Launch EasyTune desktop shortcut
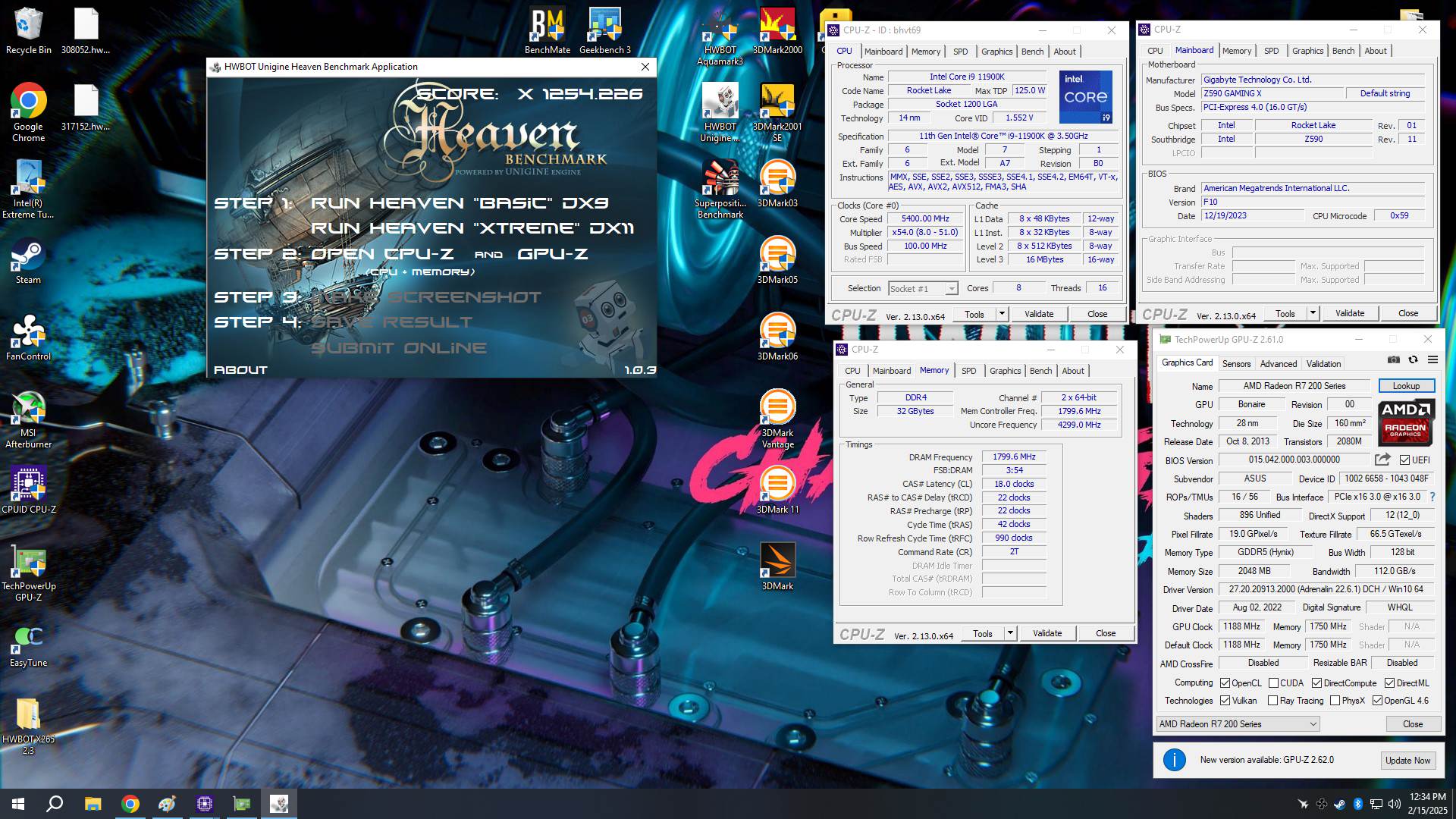The image size is (1456, 819). [x=28, y=646]
